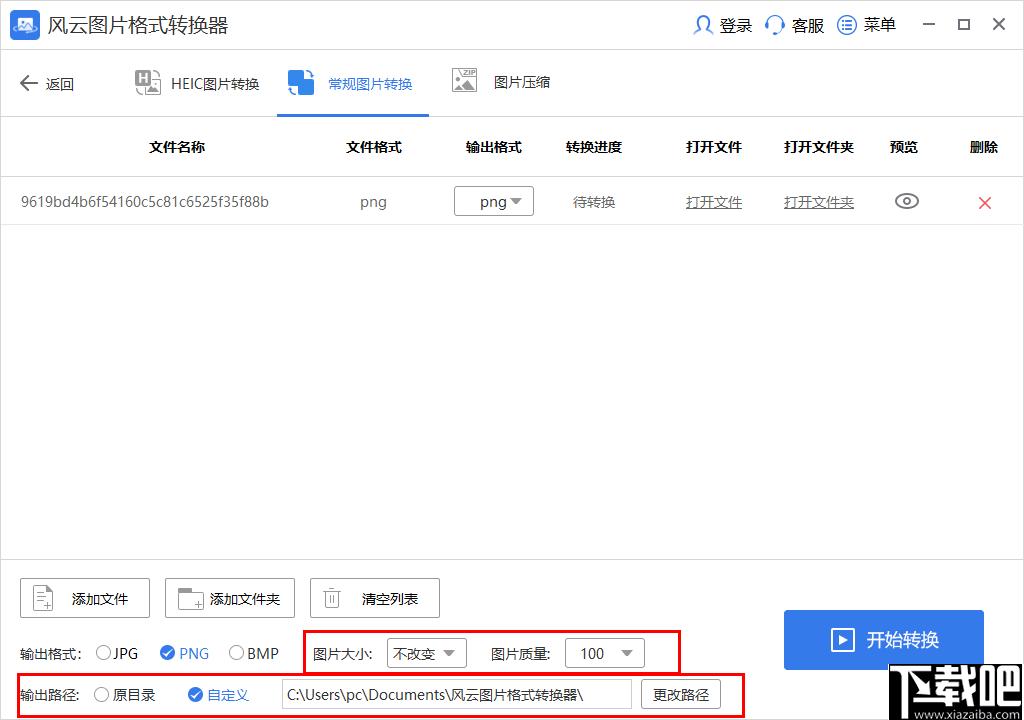1024x720 pixels.
Task: Click the output path text field
Action: [457, 695]
